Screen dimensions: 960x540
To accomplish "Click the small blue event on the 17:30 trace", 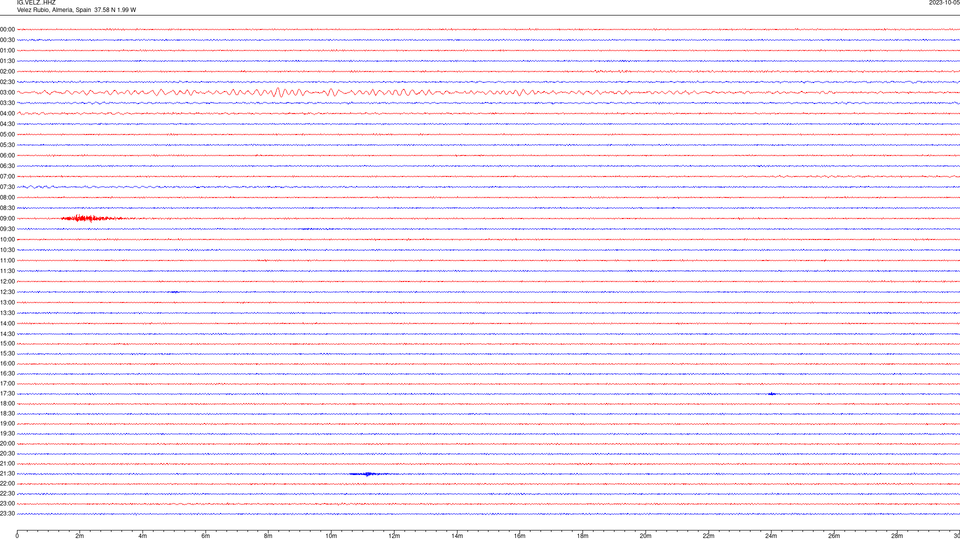I will point(772,394).
